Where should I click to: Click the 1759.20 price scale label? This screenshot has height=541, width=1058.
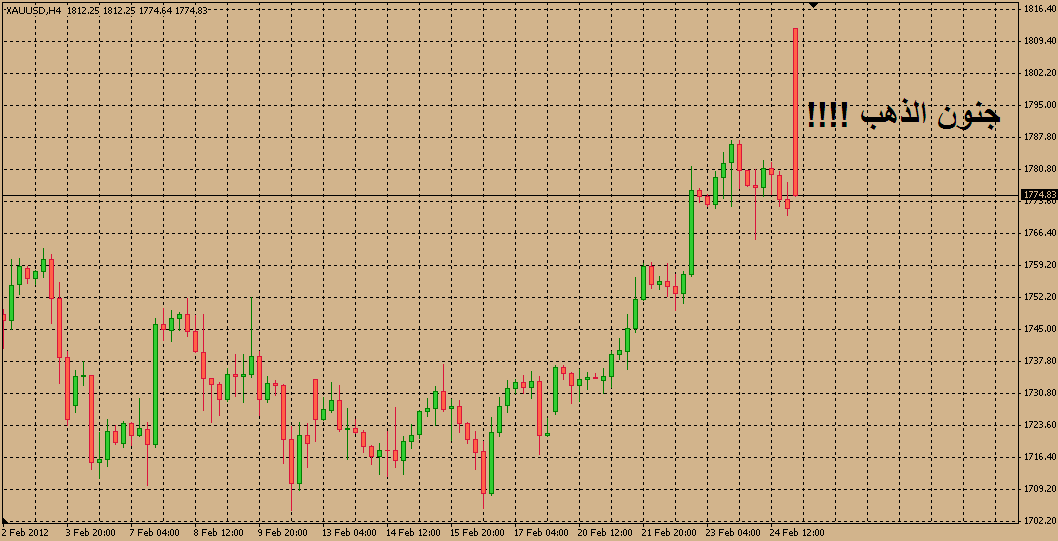pos(1040,265)
